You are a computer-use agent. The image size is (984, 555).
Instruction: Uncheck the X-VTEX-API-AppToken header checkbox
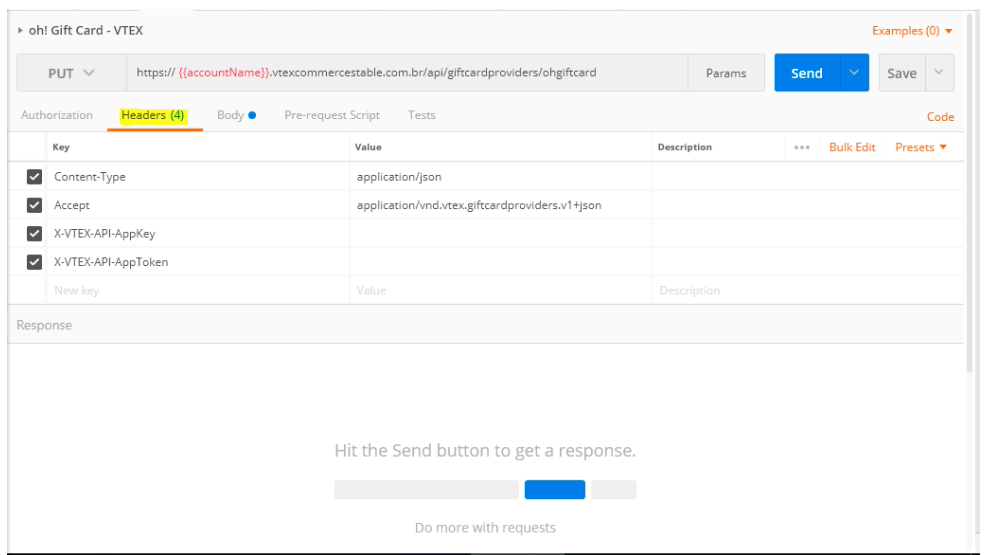[35, 262]
